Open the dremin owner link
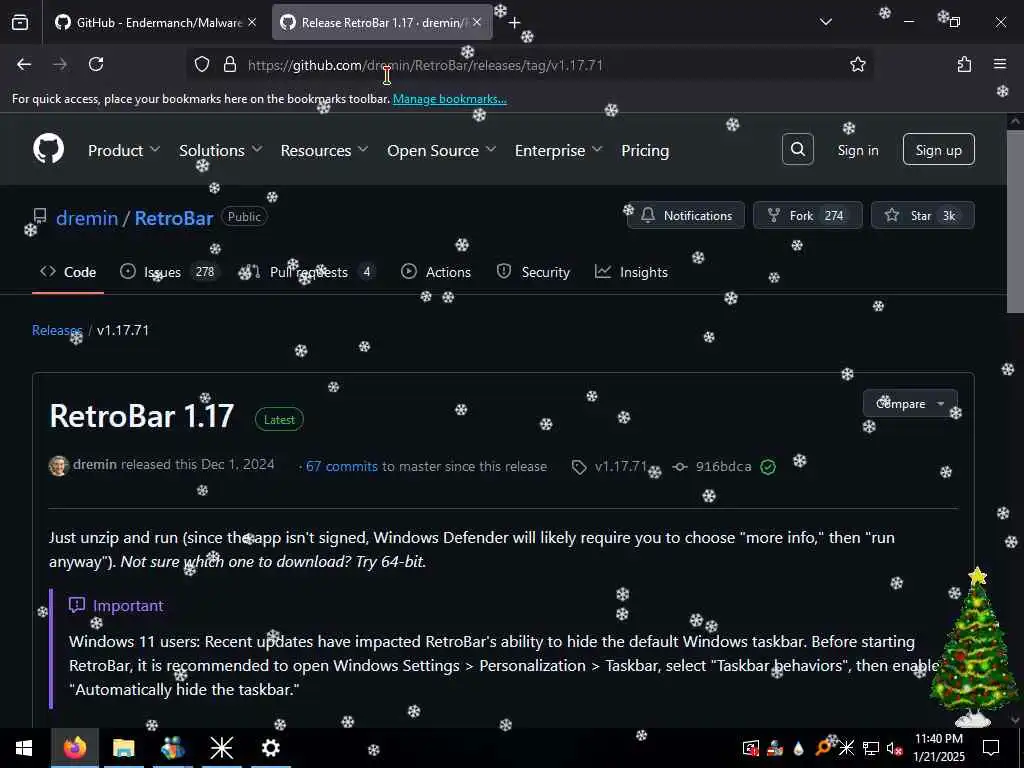The image size is (1024, 768). (87, 218)
